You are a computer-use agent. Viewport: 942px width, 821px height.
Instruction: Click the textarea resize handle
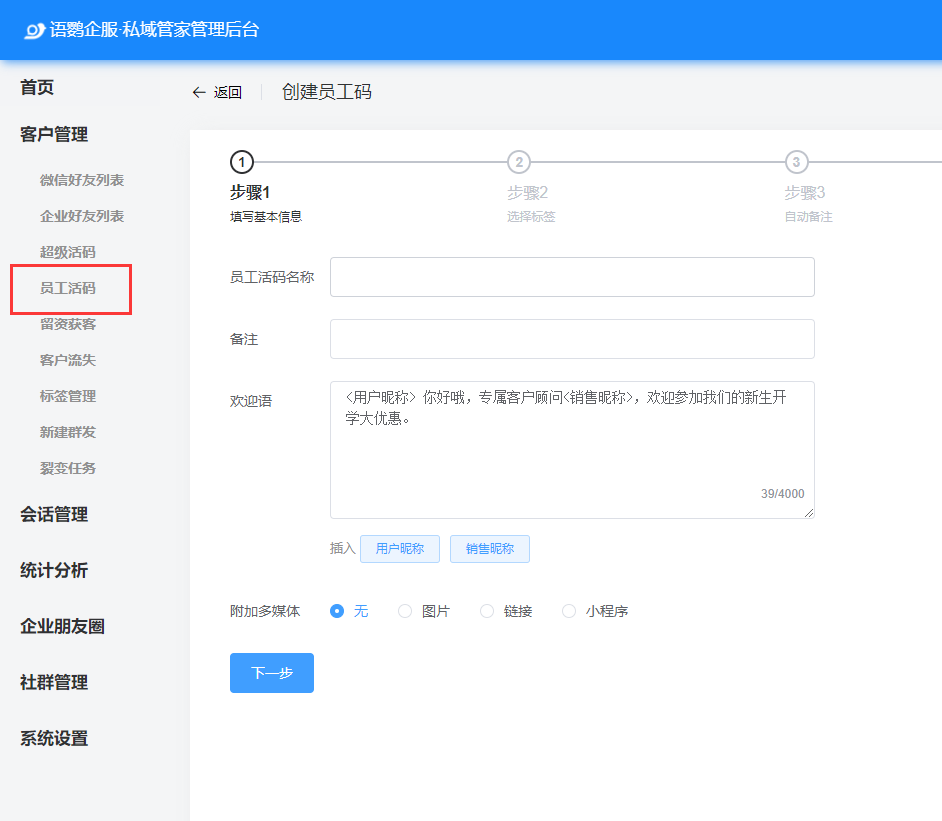[809, 513]
